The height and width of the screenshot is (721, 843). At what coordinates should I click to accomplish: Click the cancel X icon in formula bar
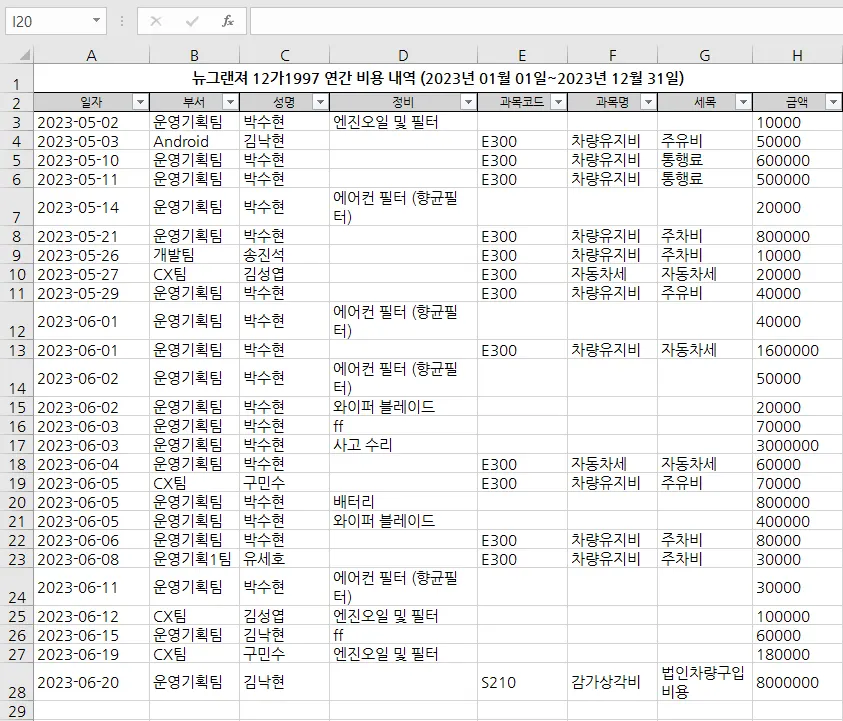[156, 21]
